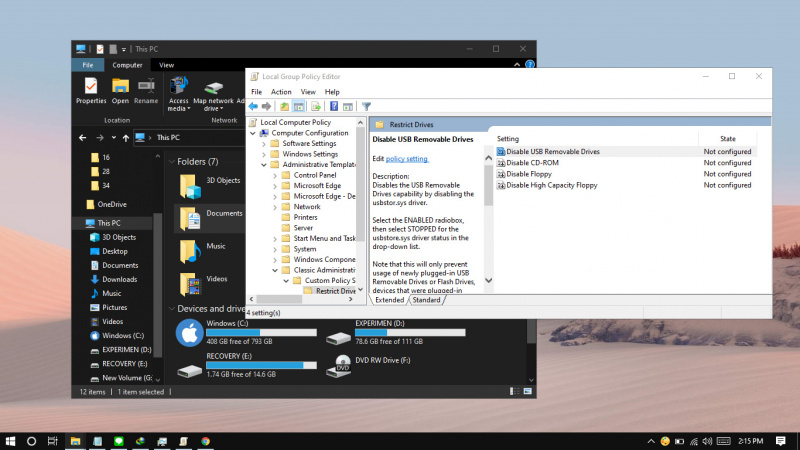The width and height of the screenshot is (800, 450).
Task: Collapse Administrative Templates tree node
Action: pos(264,165)
